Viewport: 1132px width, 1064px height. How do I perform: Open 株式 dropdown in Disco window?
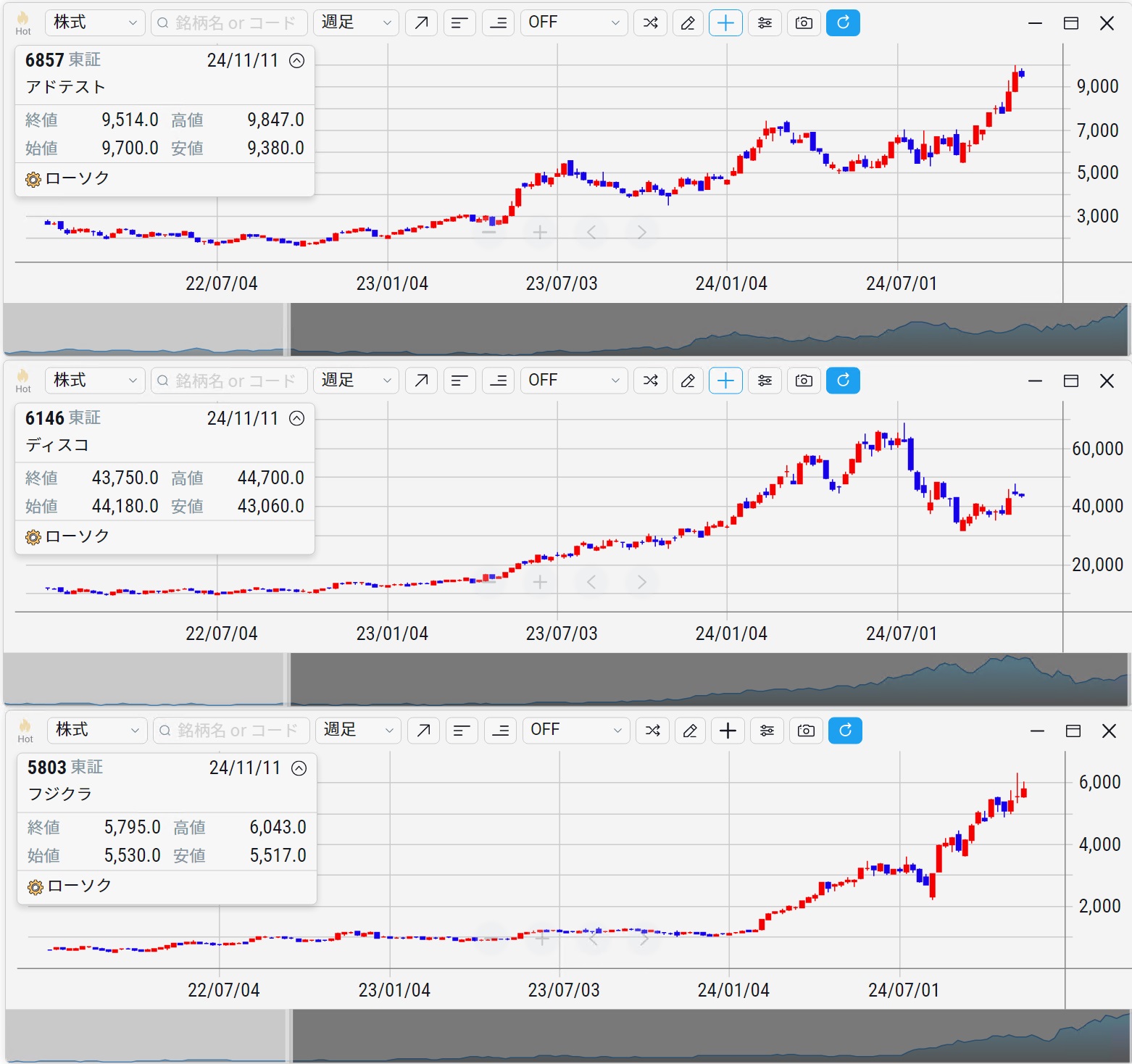tap(95, 381)
